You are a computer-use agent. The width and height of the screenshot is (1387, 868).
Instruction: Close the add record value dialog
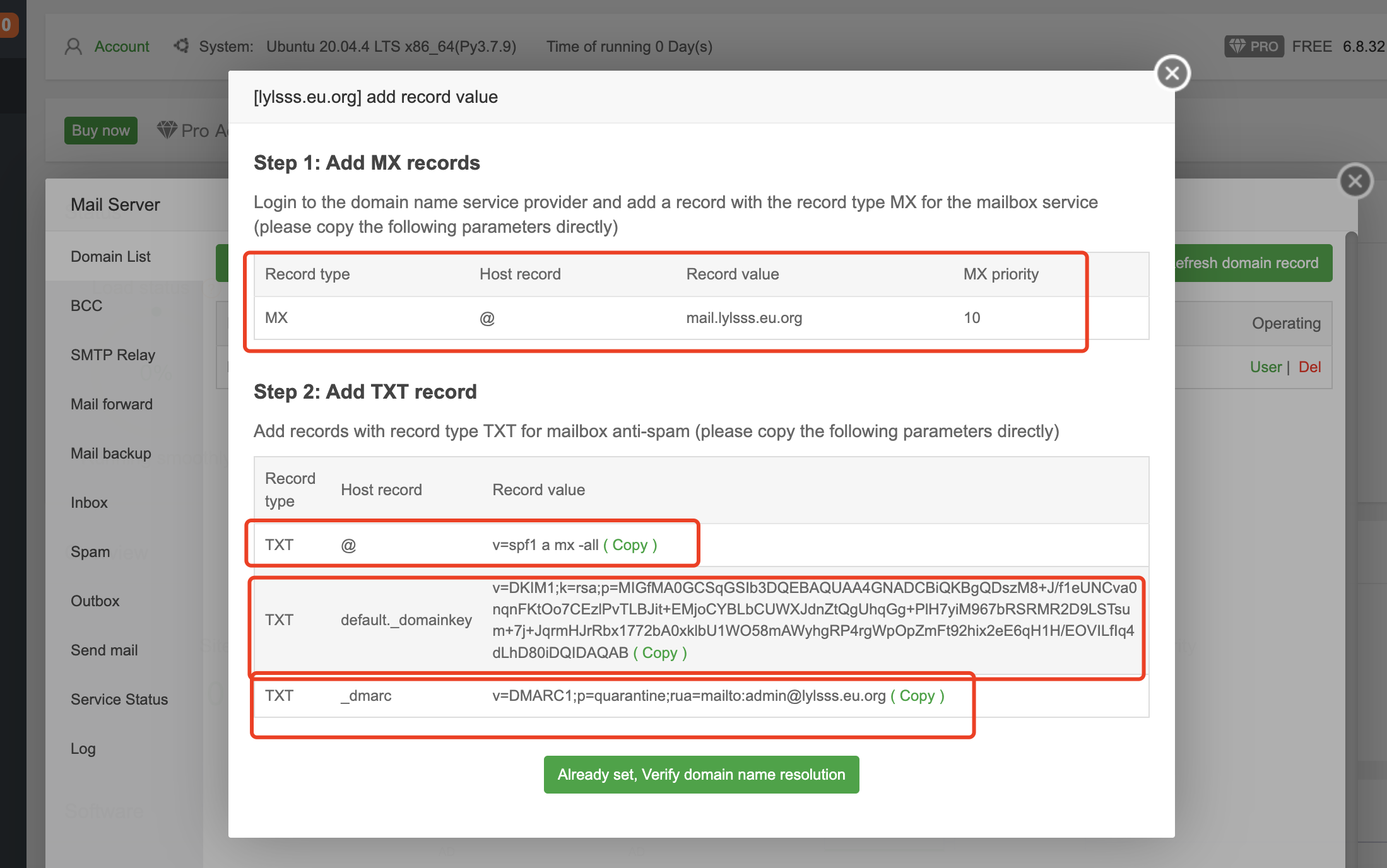[x=1172, y=73]
